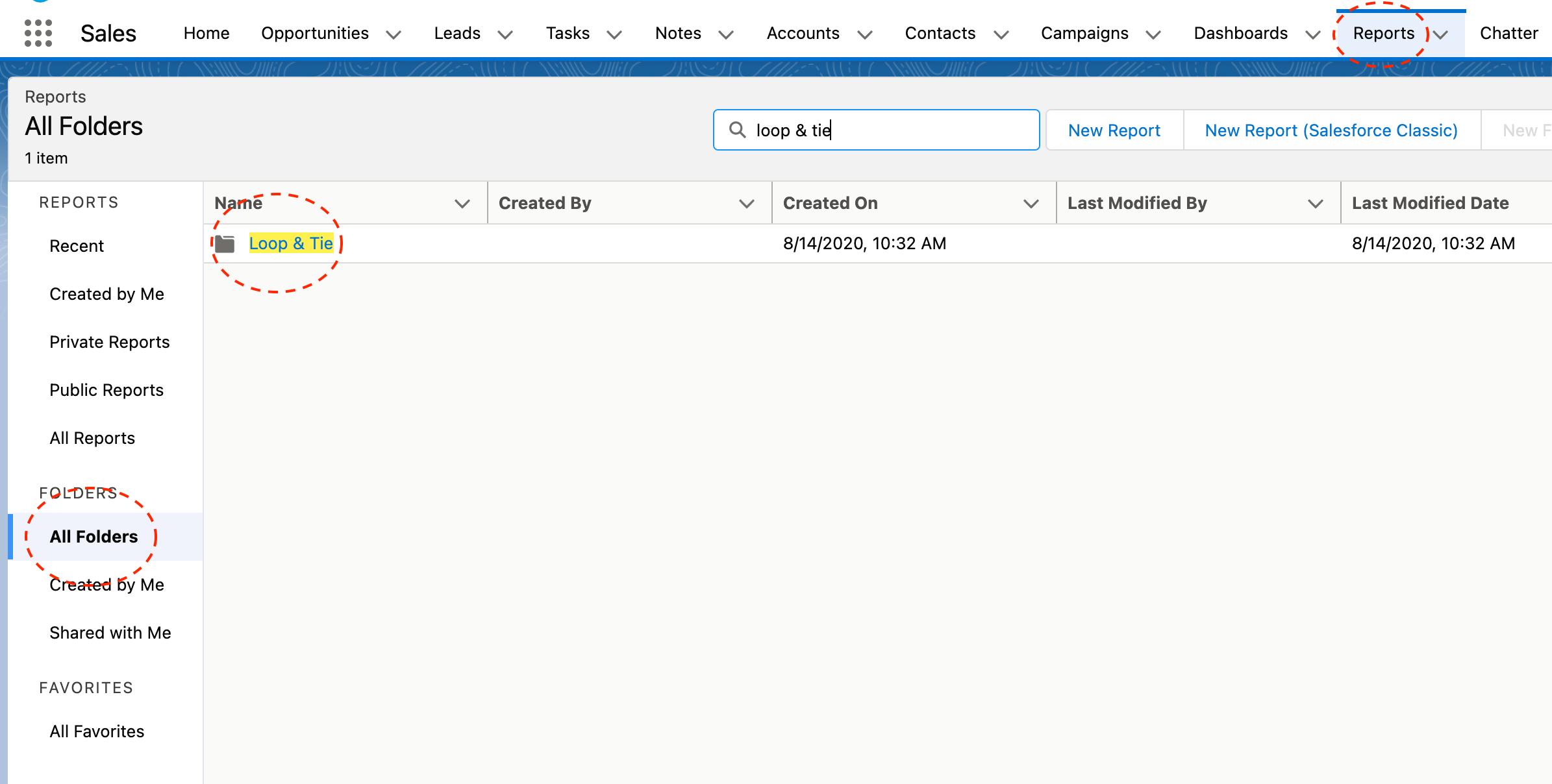
Task: Expand the Reports tab dropdown arrow
Action: 1441,34
